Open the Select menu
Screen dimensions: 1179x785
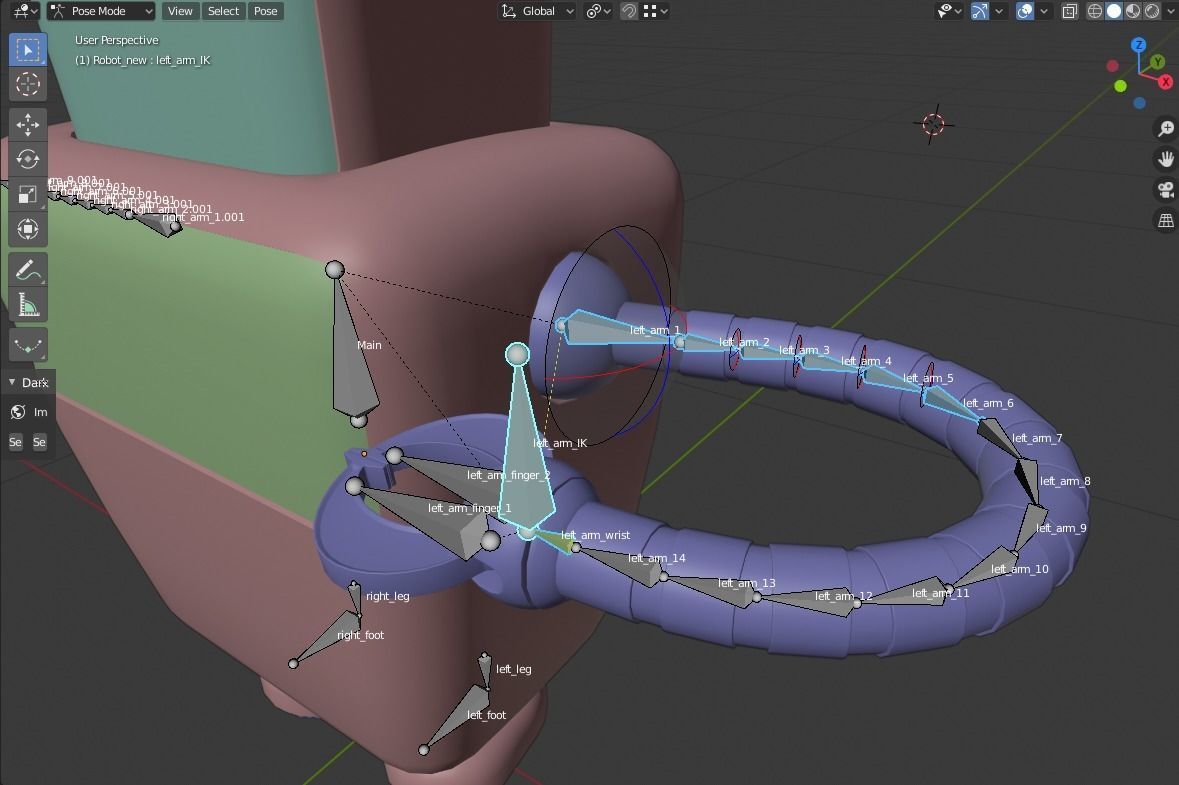pyautogui.click(x=223, y=11)
